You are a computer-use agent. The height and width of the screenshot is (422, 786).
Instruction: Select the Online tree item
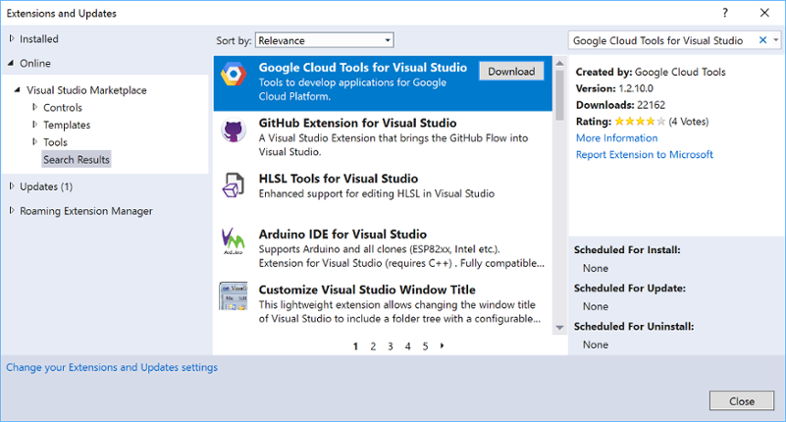pos(35,63)
